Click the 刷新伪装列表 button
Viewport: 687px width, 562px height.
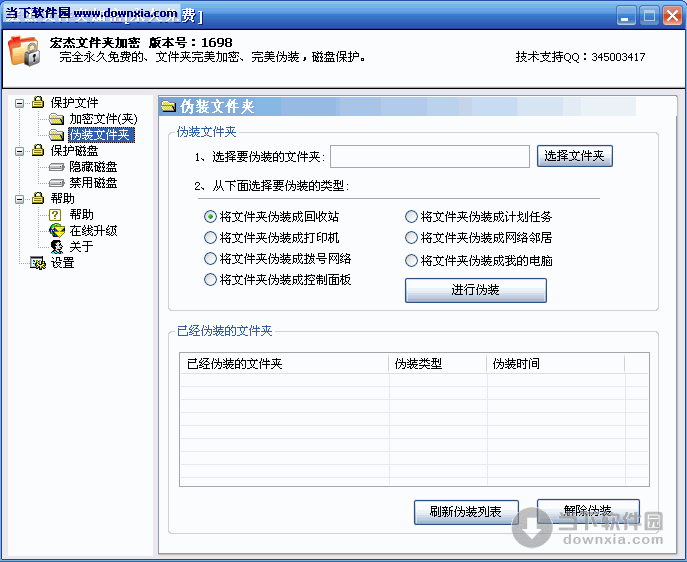tap(465, 512)
